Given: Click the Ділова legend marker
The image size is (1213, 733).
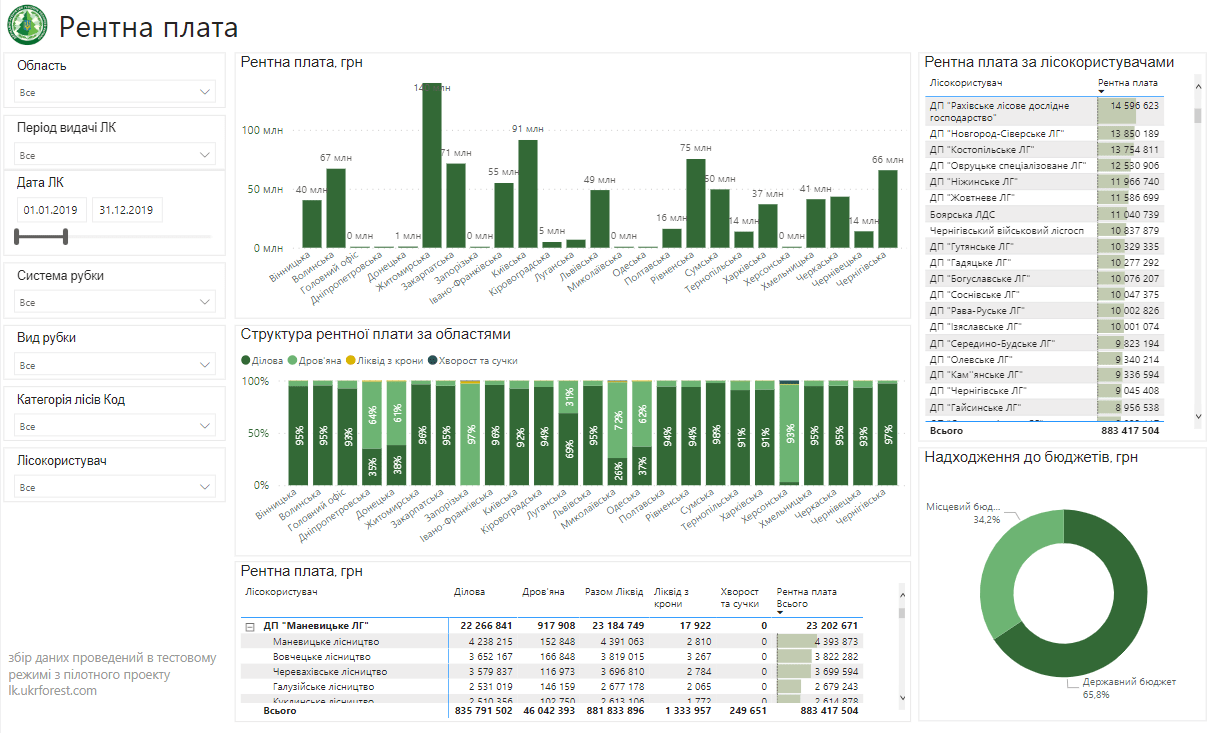Looking at the screenshot, I should pyautogui.click(x=246, y=361).
